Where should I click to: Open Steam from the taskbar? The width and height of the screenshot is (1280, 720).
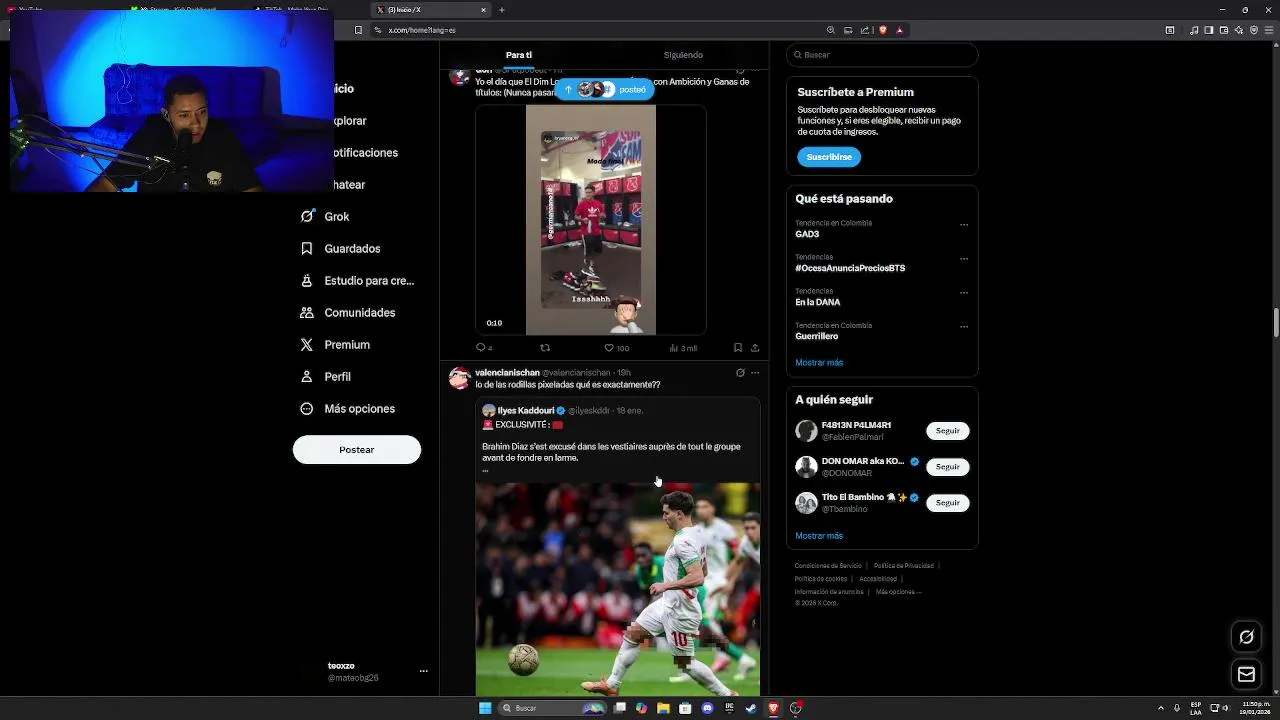click(751, 708)
